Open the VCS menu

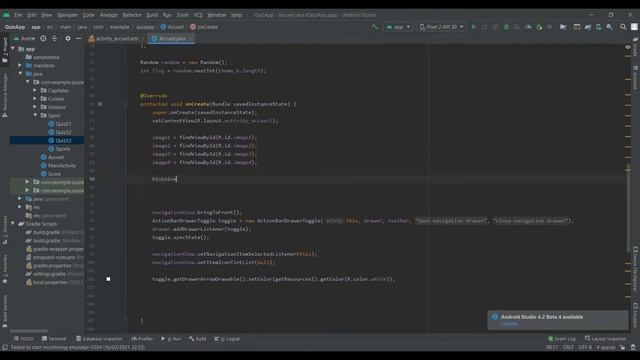[198, 15]
